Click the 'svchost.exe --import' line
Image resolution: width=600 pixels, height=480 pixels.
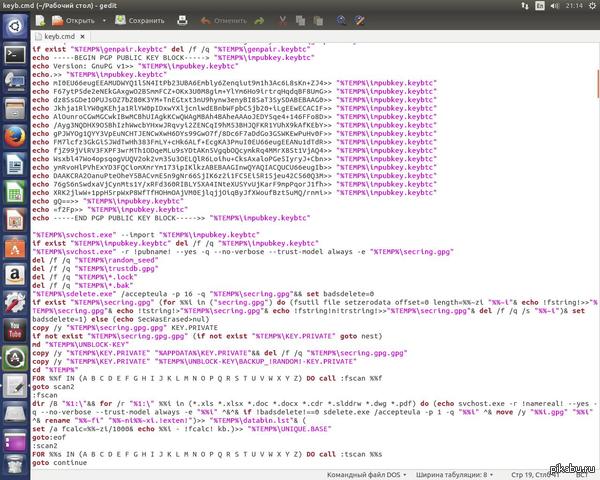[146, 235]
